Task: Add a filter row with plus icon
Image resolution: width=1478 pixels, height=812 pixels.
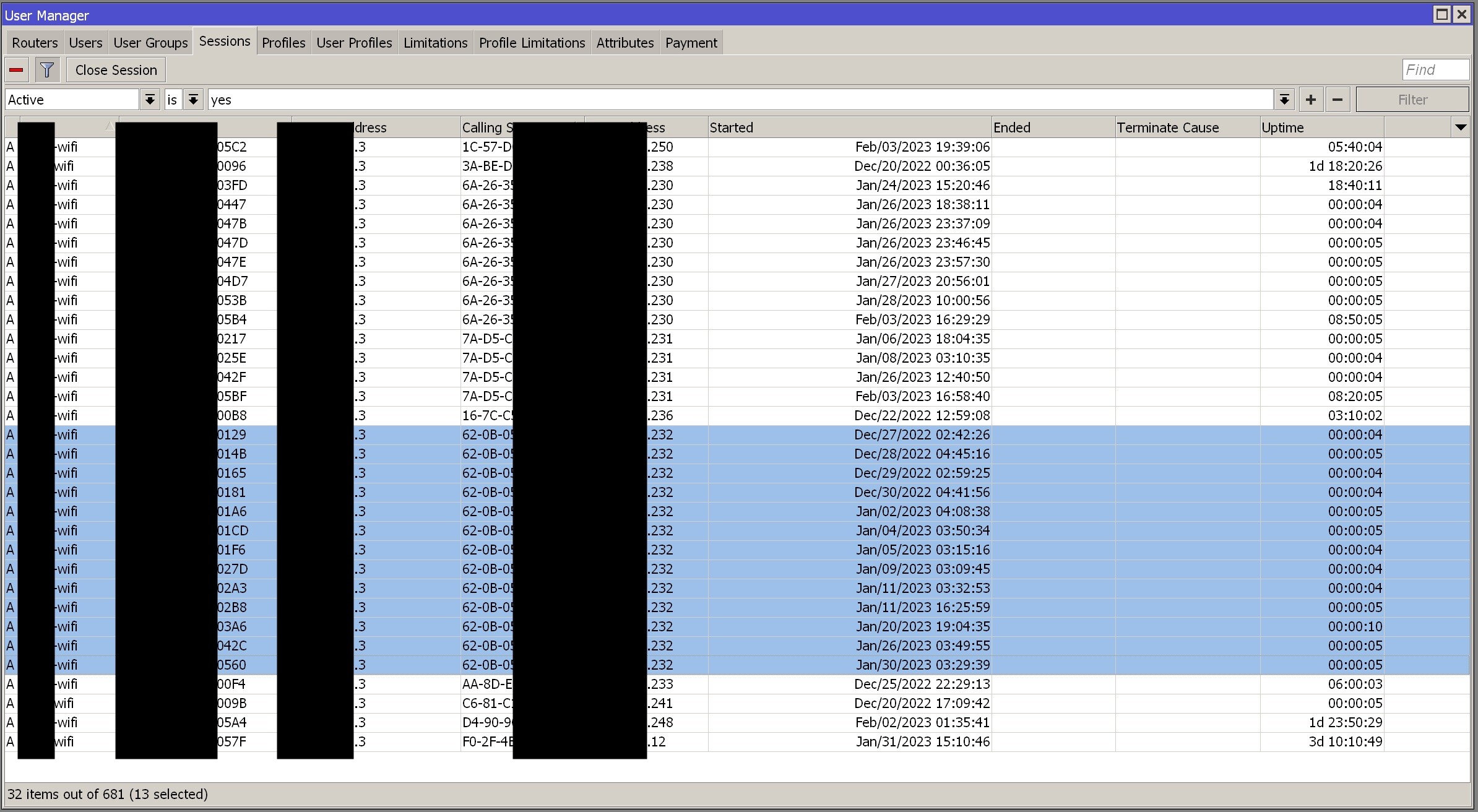Action: 1311,100
